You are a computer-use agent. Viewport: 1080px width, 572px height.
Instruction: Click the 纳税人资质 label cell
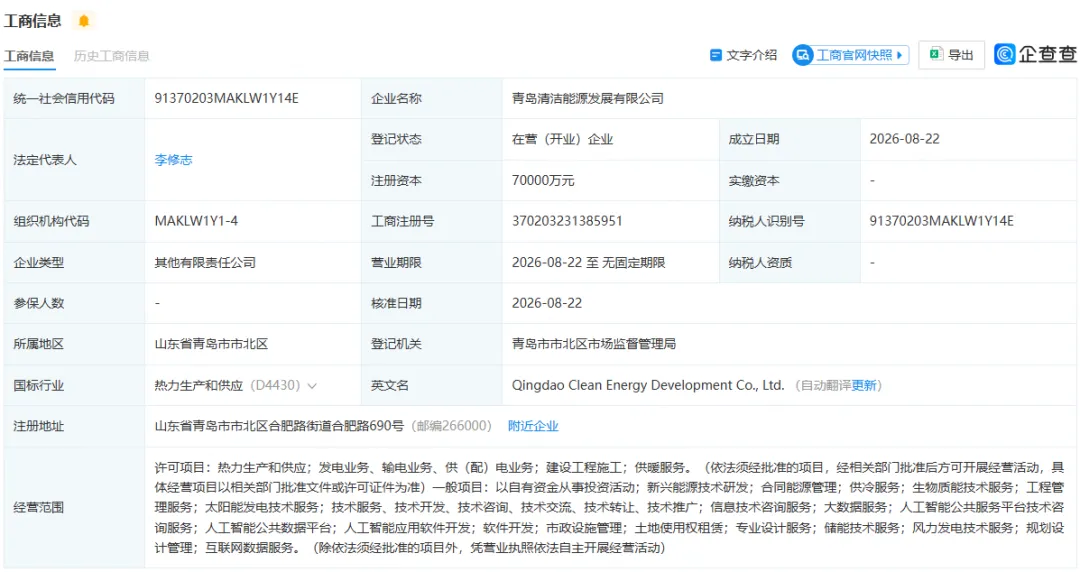click(789, 263)
